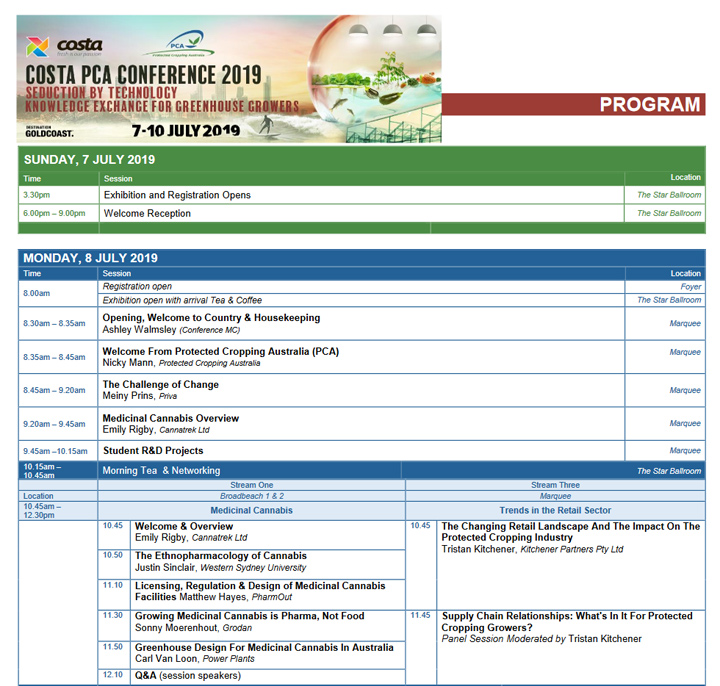Click 'Q&A (session speakers)' at 12.10
Viewport: 720px width, 686px height.
click(188, 676)
